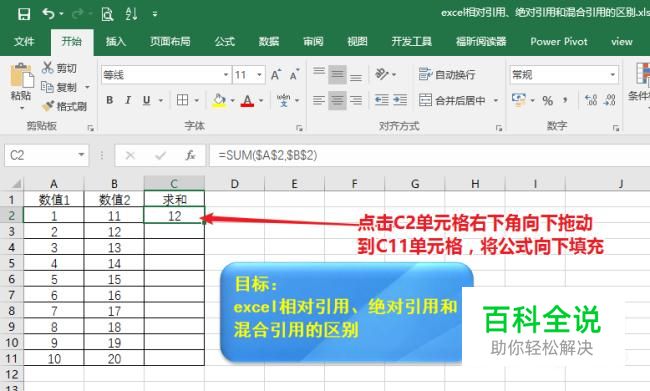Open the font color dropdown arrow
This screenshot has height=391, width=650.
[x=261, y=100]
